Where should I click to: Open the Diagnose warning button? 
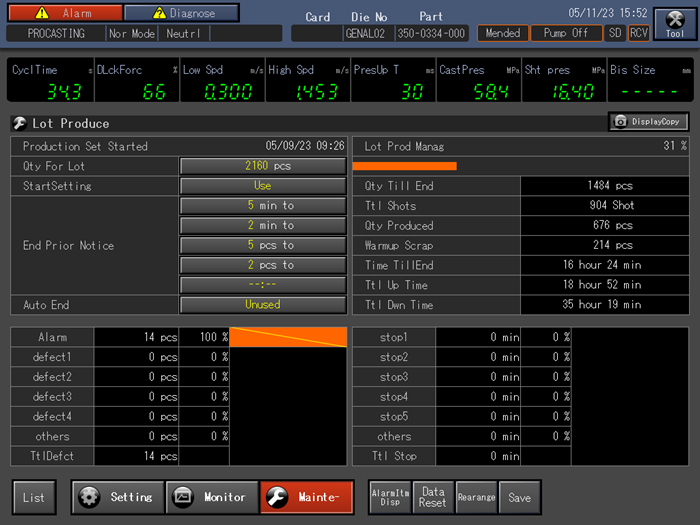(x=181, y=13)
